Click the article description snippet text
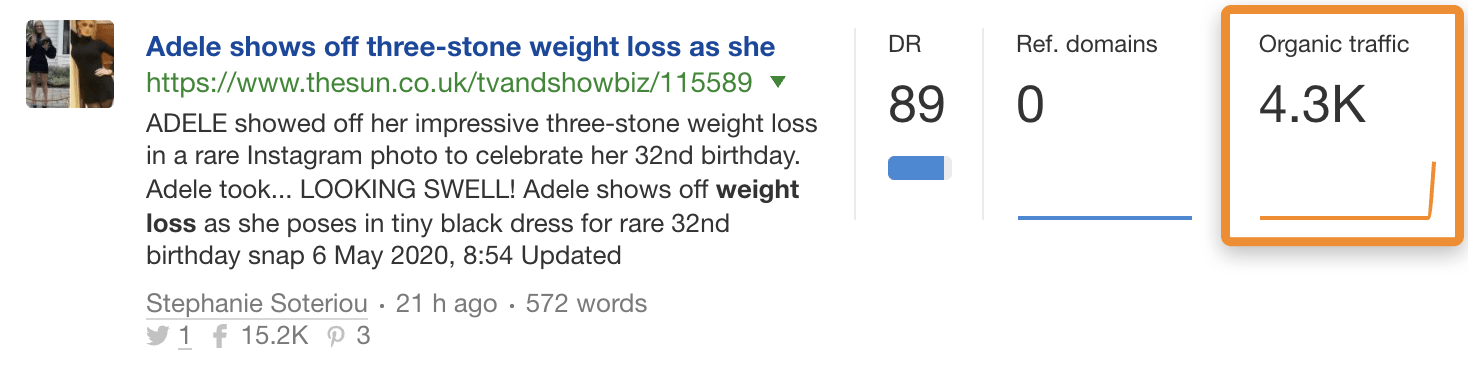The image size is (1468, 380). click(482, 190)
